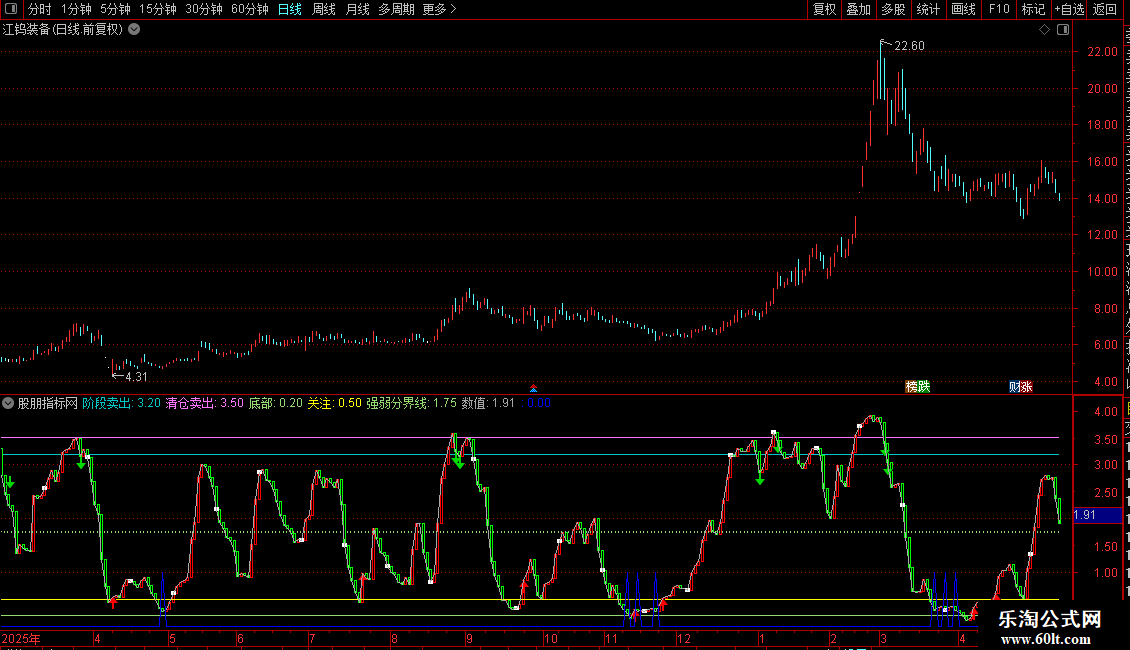This screenshot has height=650, width=1130.
Task: Click 阶段卖出: 3.20 indicator value
Action: point(122,404)
